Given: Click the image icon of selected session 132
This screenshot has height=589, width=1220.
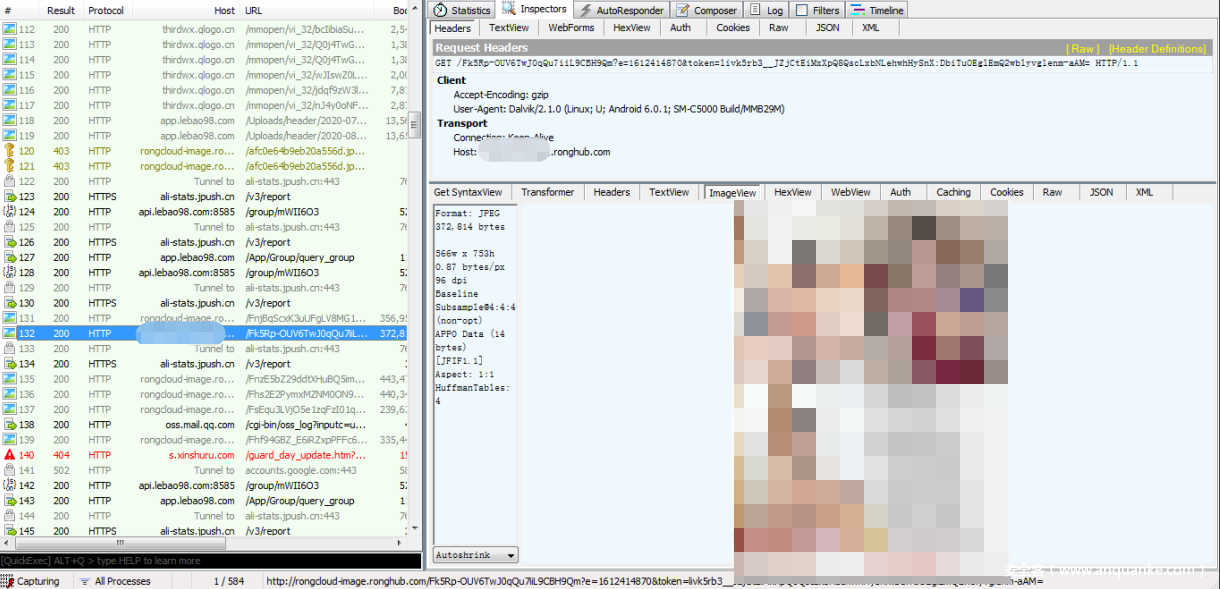Looking at the screenshot, I should [9, 334].
